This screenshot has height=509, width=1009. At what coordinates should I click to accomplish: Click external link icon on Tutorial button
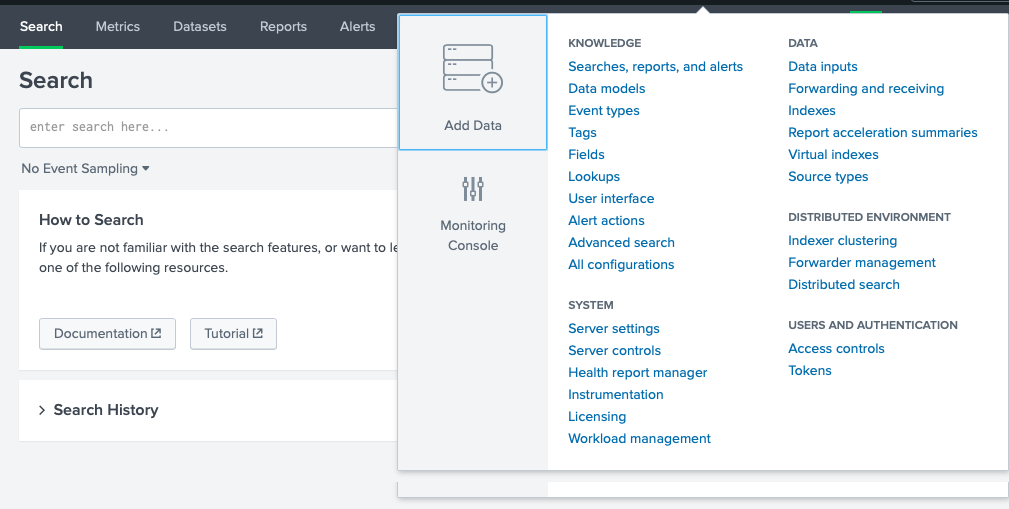[x=258, y=334]
